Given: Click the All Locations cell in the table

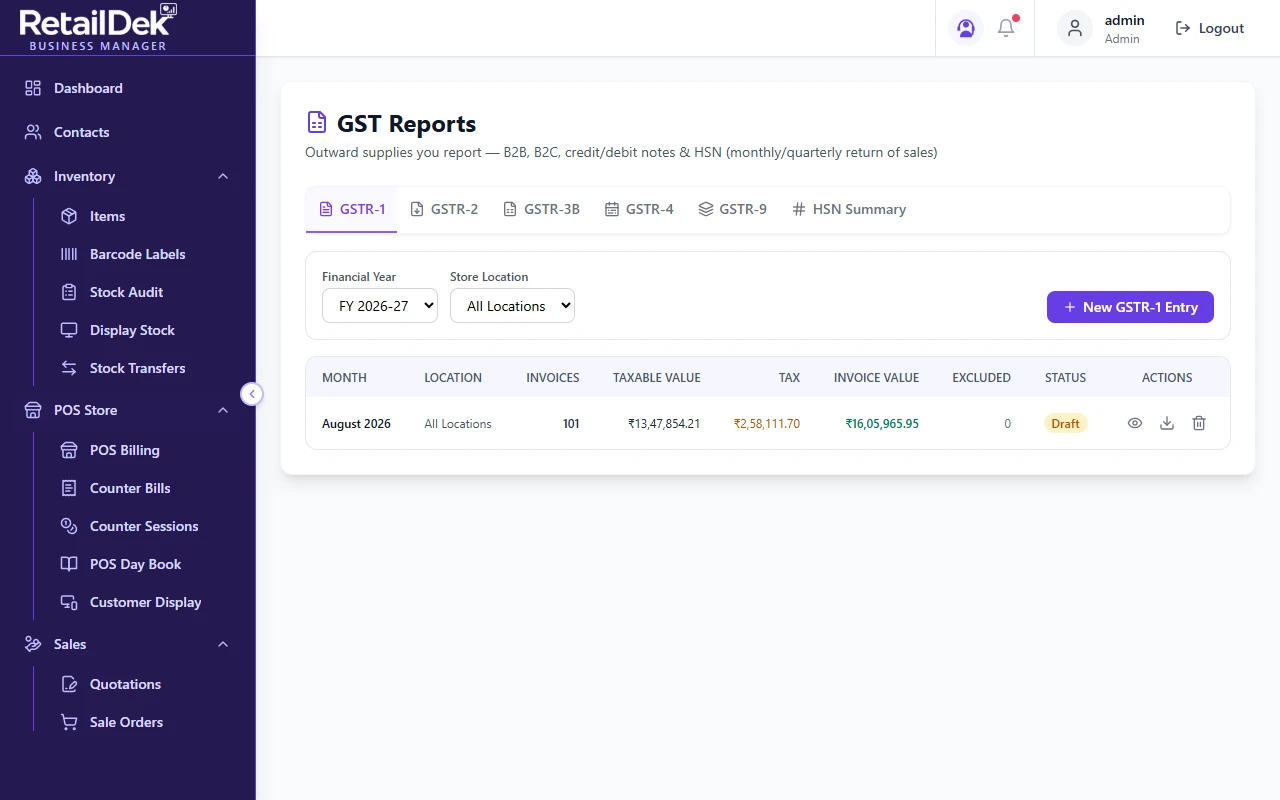Looking at the screenshot, I should pos(458,424).
